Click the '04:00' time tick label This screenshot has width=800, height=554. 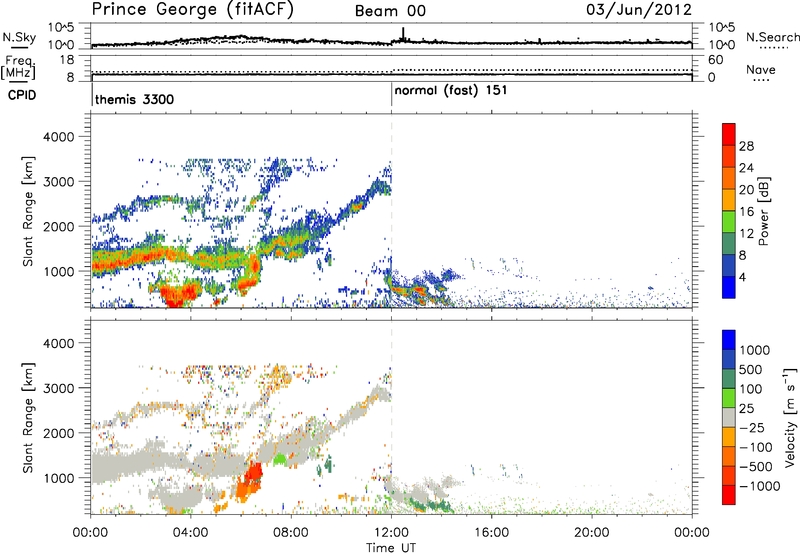(x=191, y=533)
